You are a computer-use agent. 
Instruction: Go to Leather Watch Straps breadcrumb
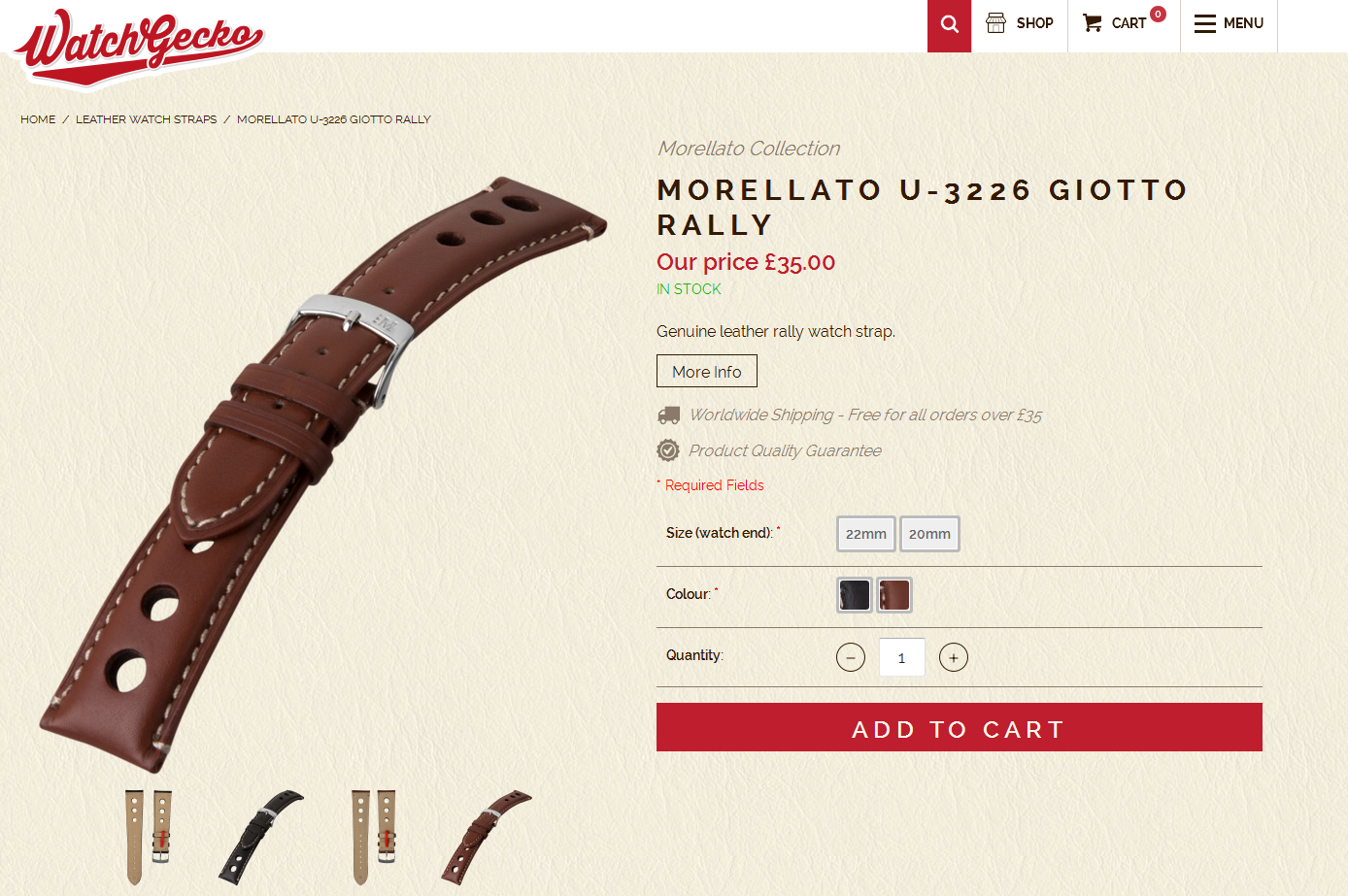click(147, 119)
